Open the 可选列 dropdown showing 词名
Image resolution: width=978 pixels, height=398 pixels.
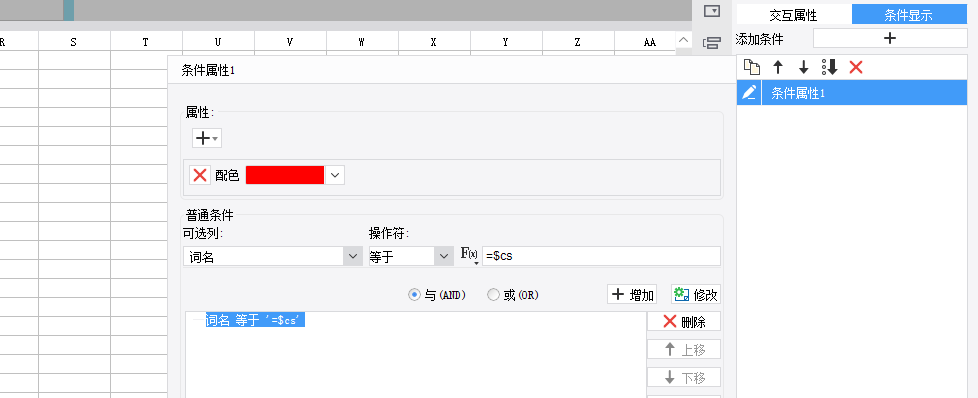273,256
